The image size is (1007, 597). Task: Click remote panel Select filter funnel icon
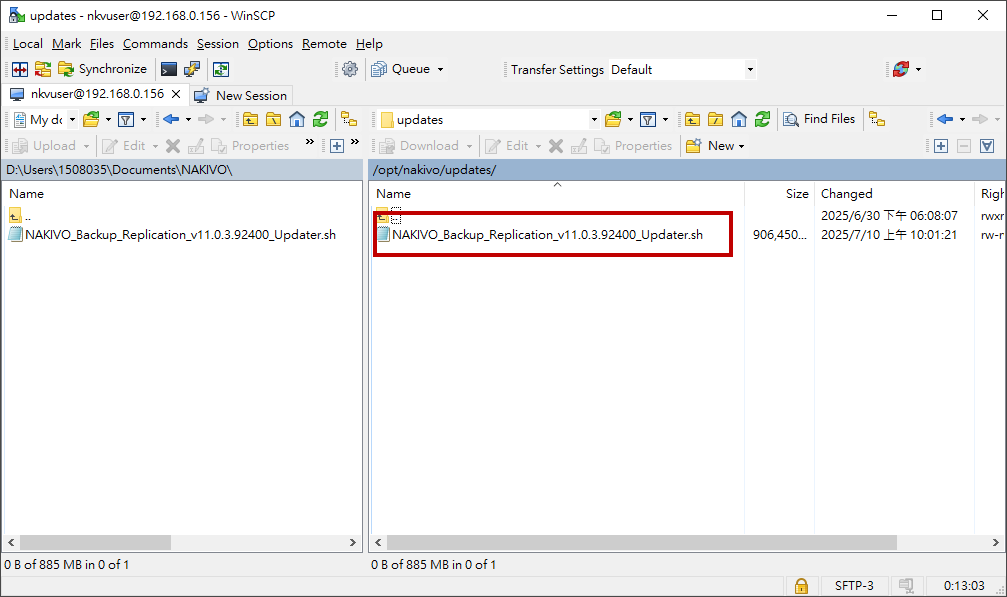click(x=987, y=146)
